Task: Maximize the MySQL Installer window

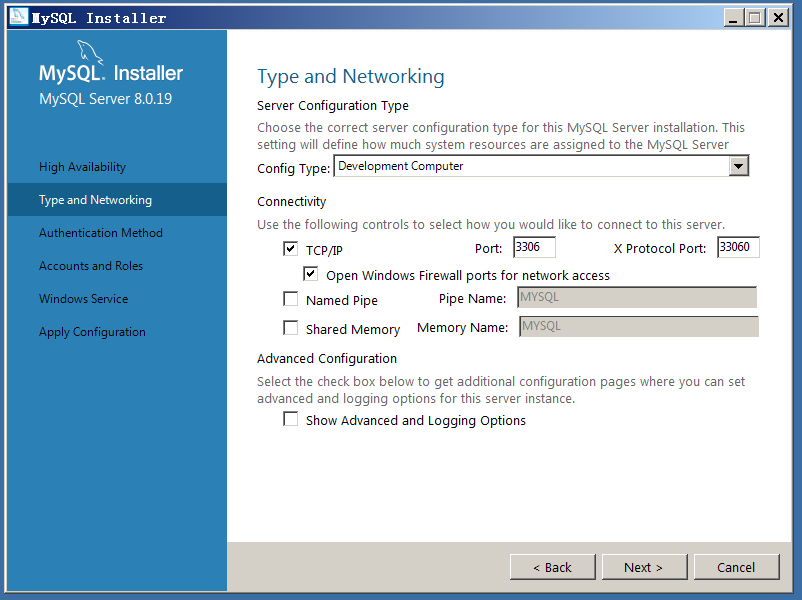Action: 755,18
